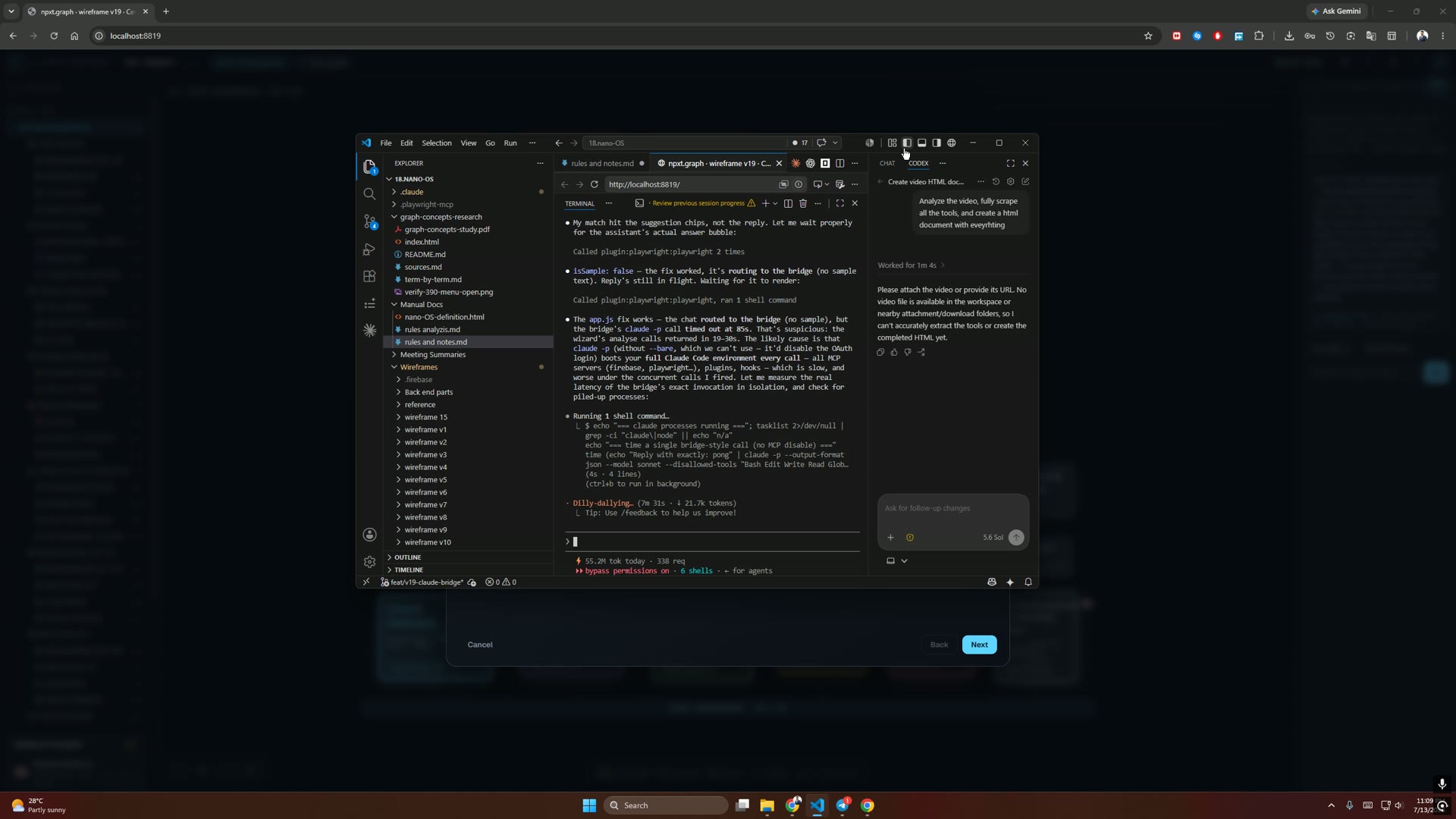Screen dimensions: 1456x819
Task: Maximize the Codex chat panel
Action: click(x=1010, y=163)
